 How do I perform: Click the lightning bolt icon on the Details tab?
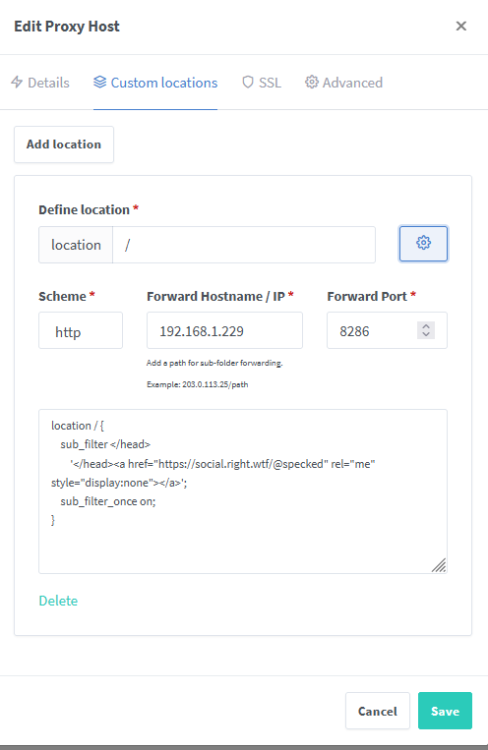pyautogui.click(x=17, y=82)
